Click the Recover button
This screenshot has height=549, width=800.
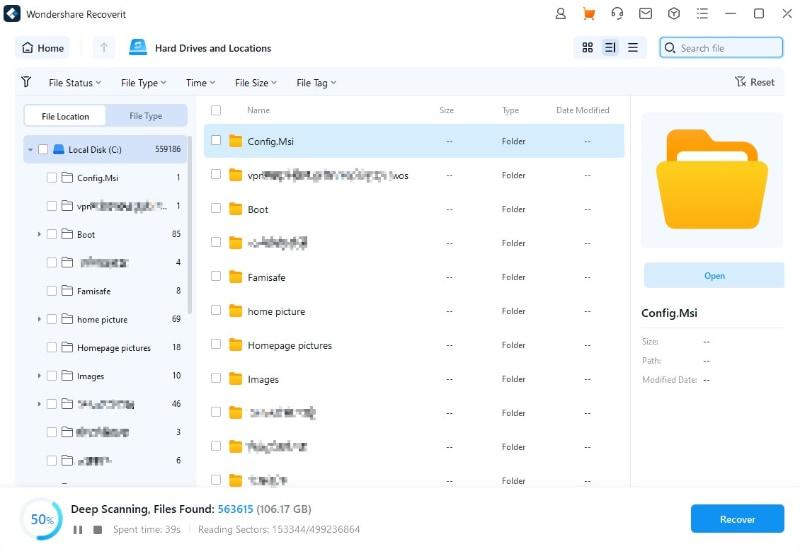pos(737,519)
